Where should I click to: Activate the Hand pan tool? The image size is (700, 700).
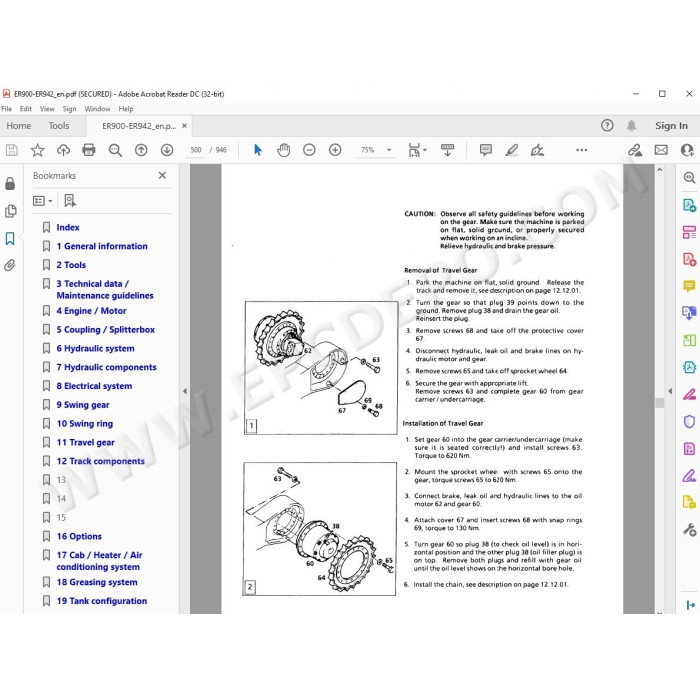tap(283, 150)
